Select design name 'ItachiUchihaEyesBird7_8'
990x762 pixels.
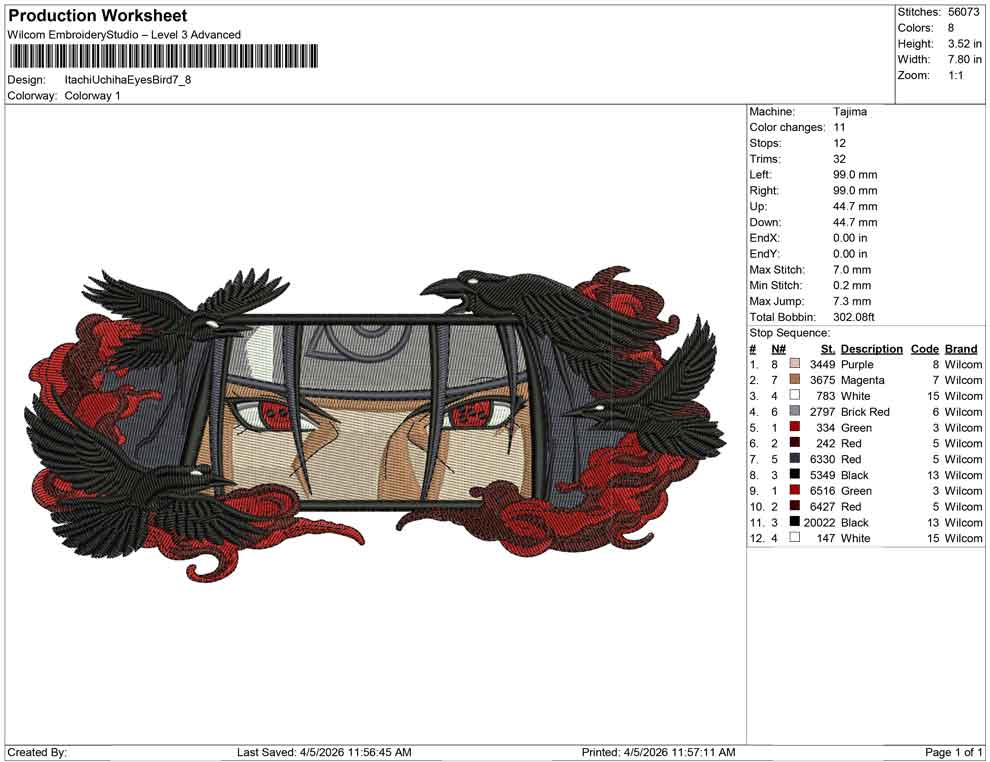[128, 80]
